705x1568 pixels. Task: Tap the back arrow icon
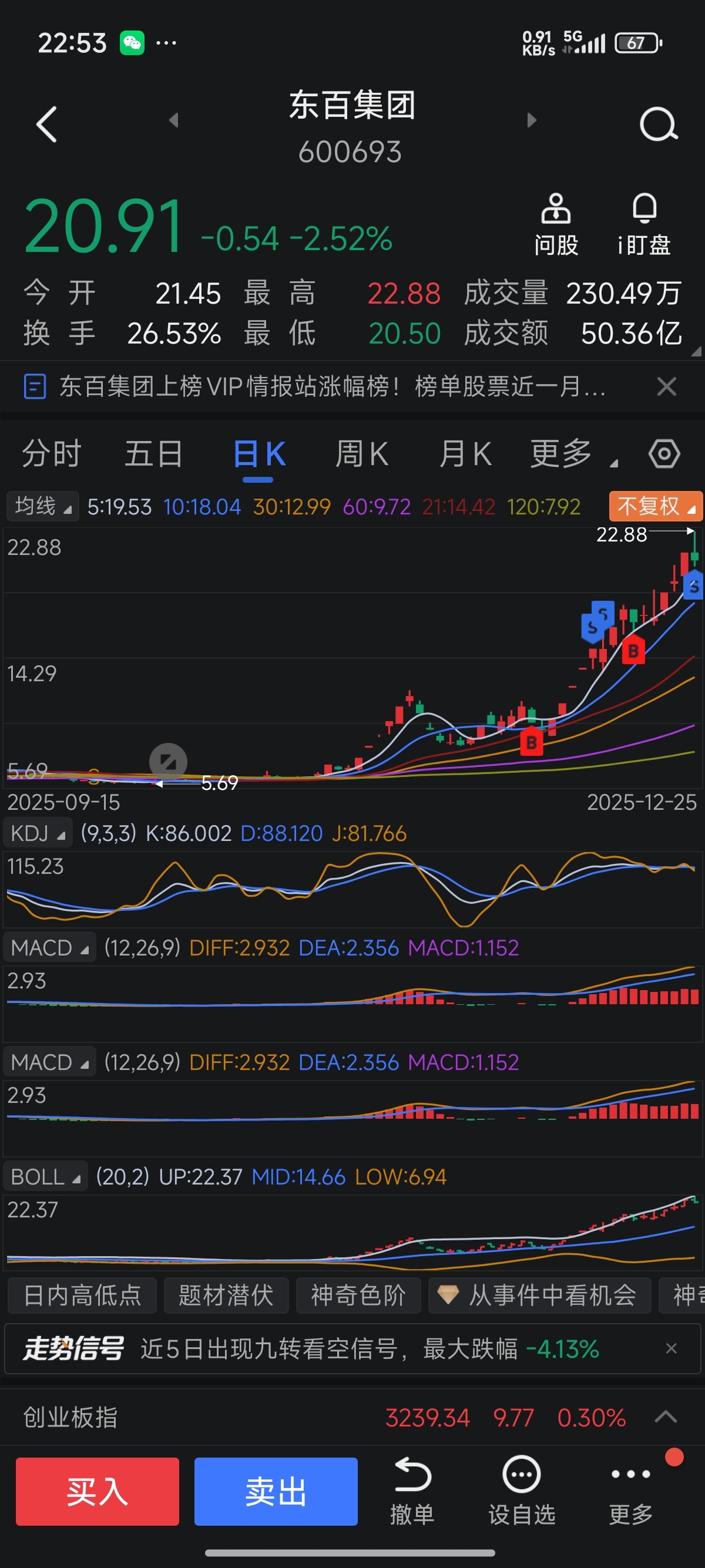point(46,124)
